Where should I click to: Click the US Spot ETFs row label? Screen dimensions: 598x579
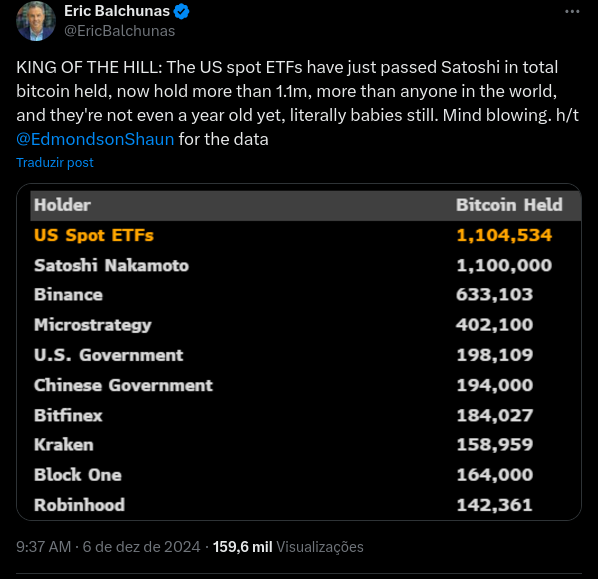click(x=93, y=235)
